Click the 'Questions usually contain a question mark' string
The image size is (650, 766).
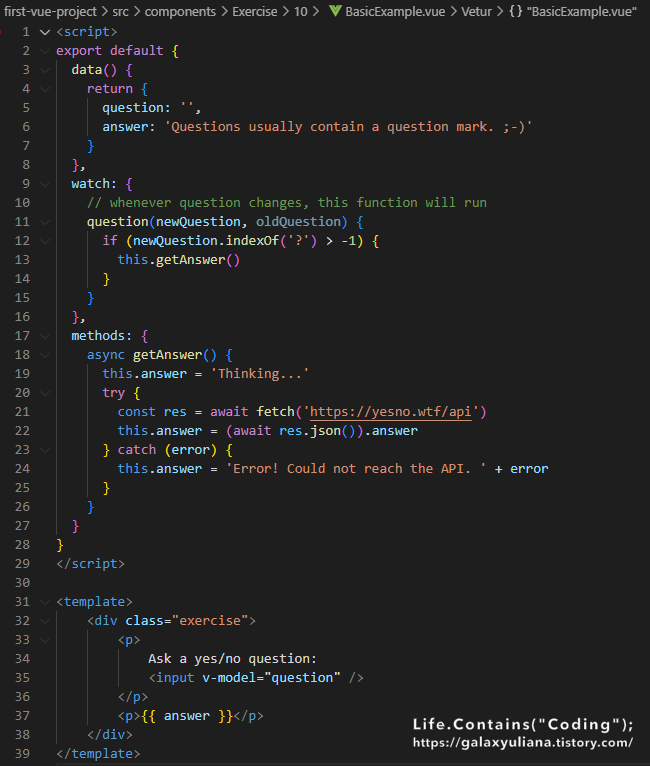348,127
